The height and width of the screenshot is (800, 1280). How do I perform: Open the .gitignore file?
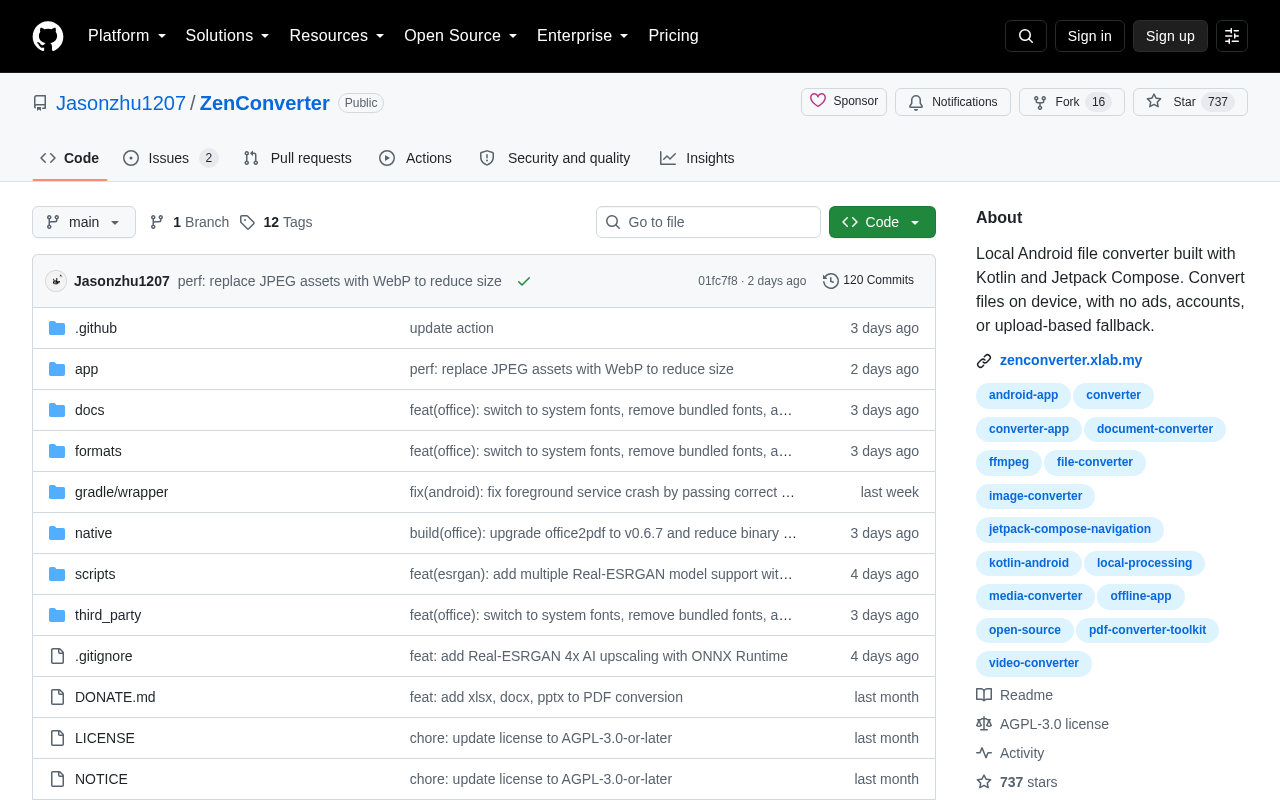(104, 656)
